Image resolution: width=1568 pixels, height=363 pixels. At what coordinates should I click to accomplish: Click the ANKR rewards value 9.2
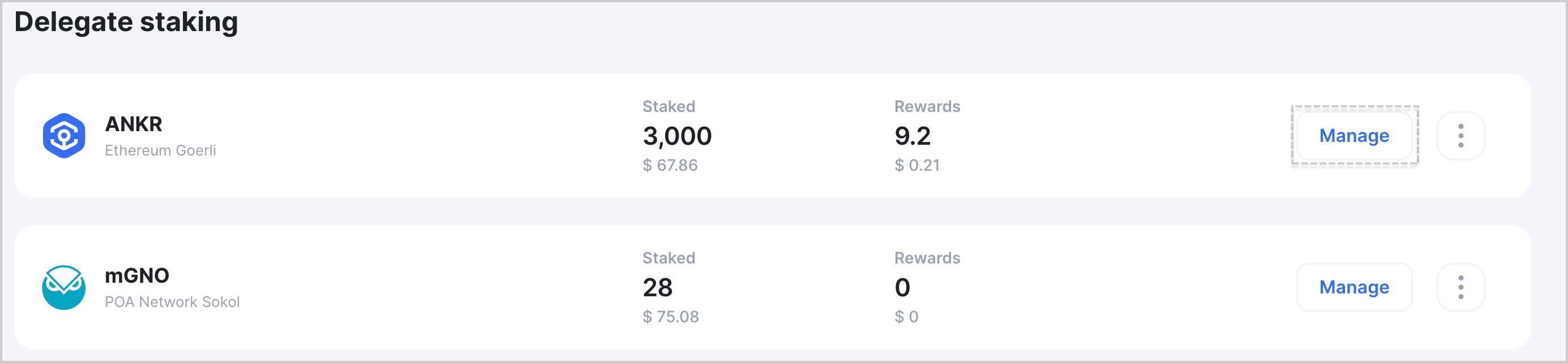pos(912,136)
